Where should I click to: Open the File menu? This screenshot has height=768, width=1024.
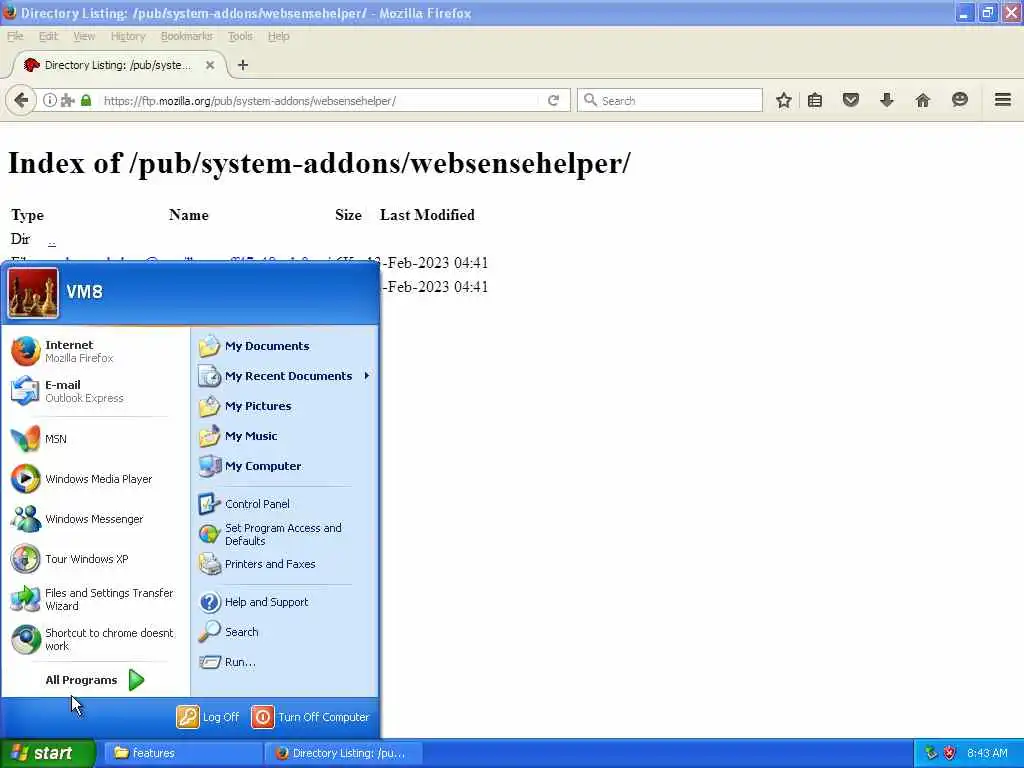tap(15, 36)
